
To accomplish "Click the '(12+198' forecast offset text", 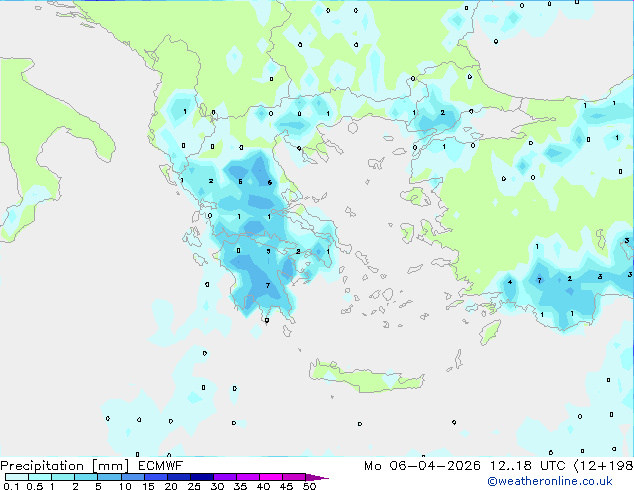I will [x=603, y=466].
